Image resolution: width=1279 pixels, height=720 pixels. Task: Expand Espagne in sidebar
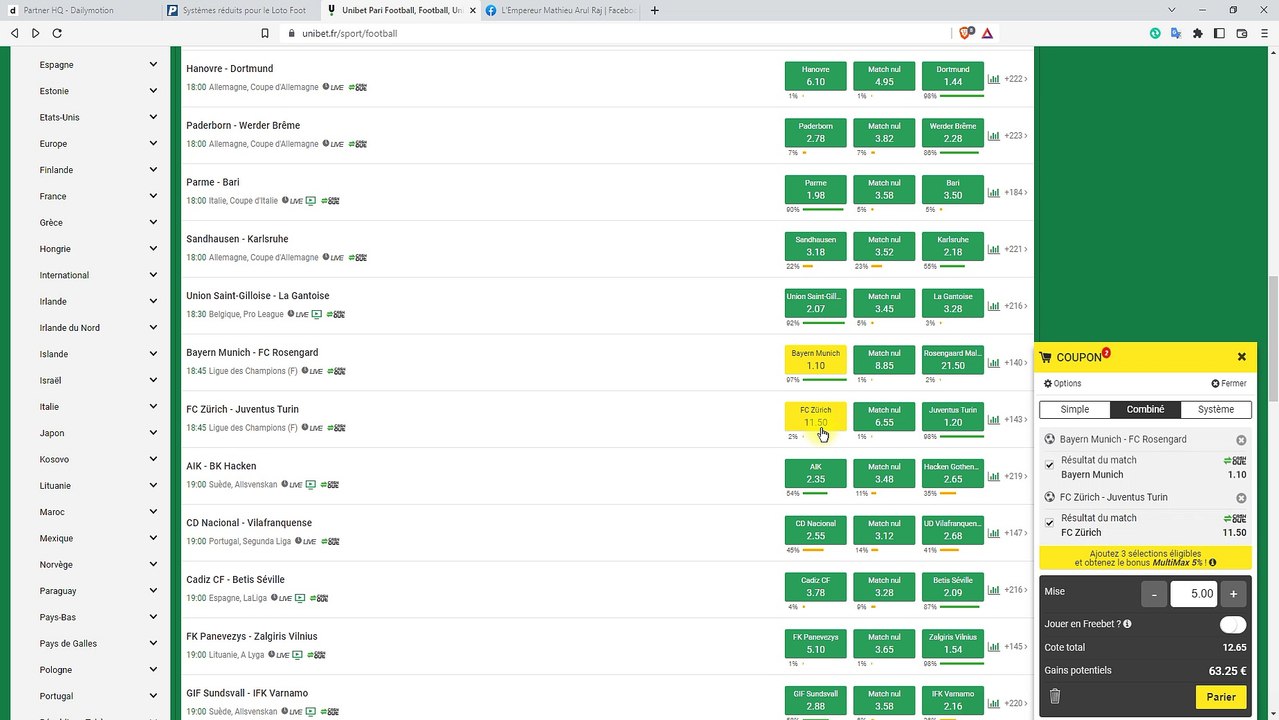(153, 64)
